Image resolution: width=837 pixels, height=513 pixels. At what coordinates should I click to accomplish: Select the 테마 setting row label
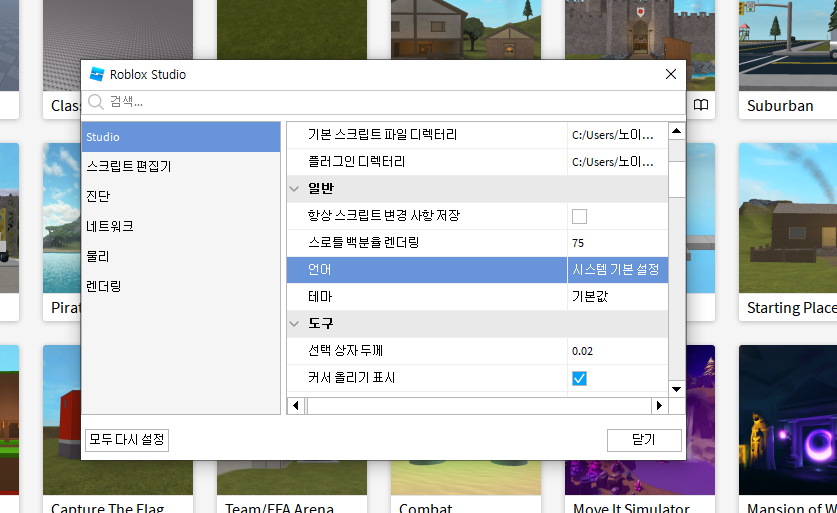click(x=320, y=297)
